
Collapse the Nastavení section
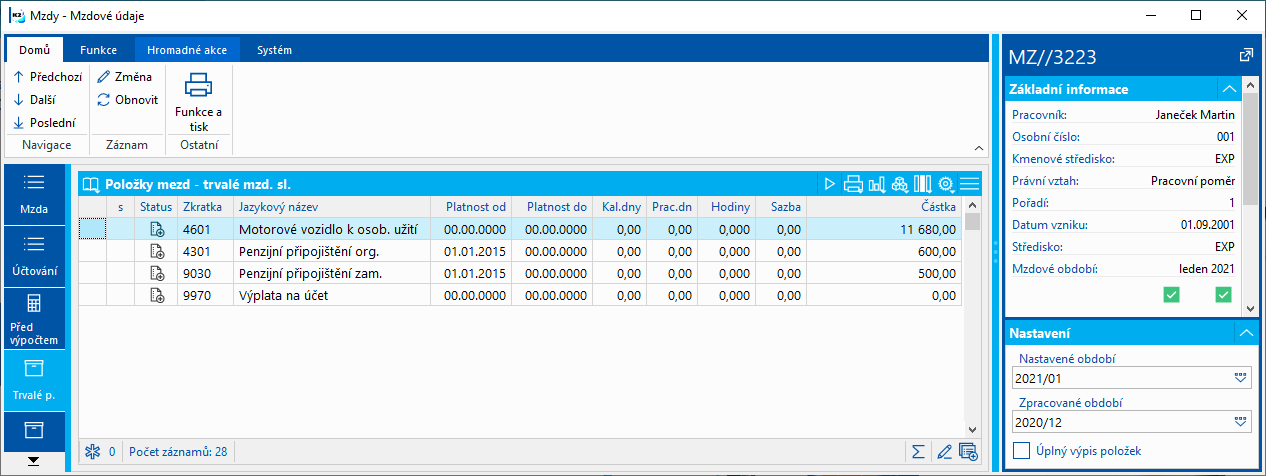[x=1244, y=332]
